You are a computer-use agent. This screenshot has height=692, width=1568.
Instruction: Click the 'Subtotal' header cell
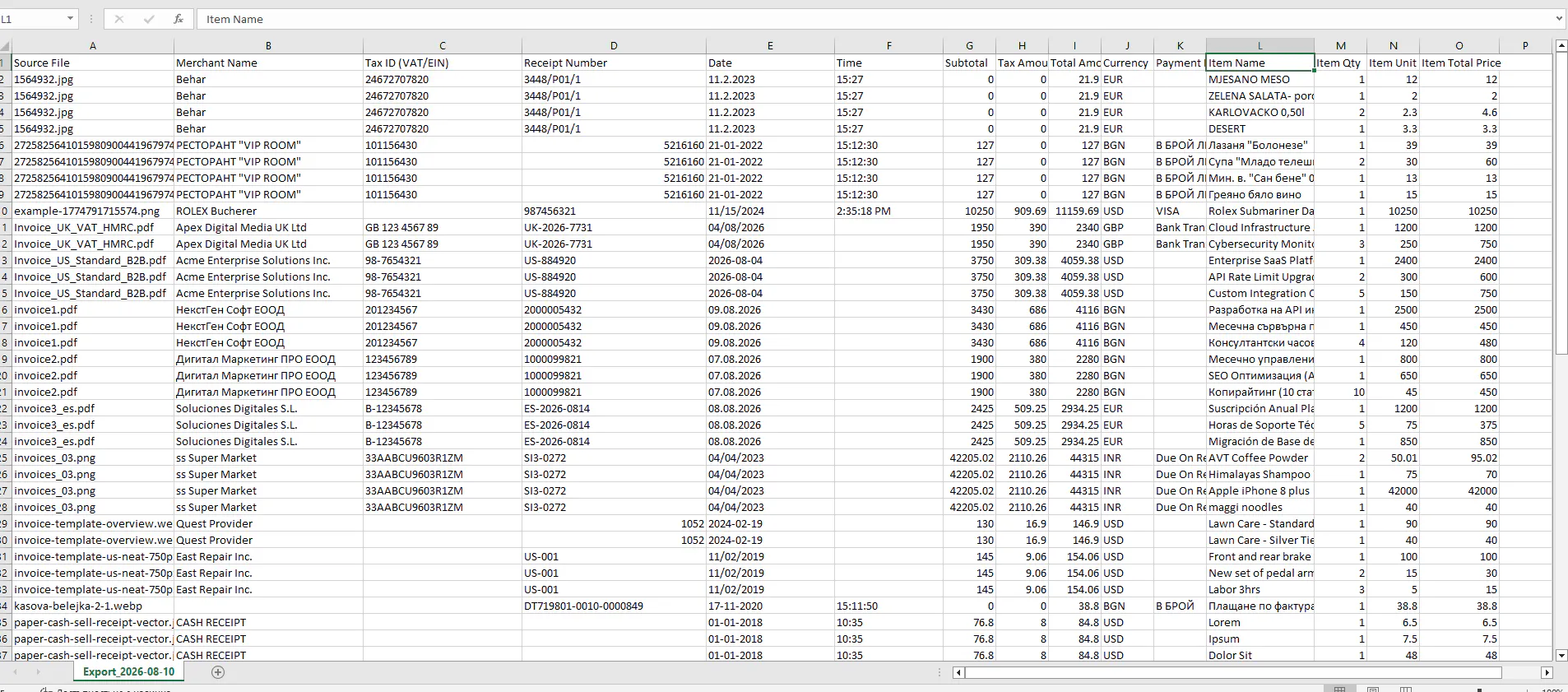(969, 63)
